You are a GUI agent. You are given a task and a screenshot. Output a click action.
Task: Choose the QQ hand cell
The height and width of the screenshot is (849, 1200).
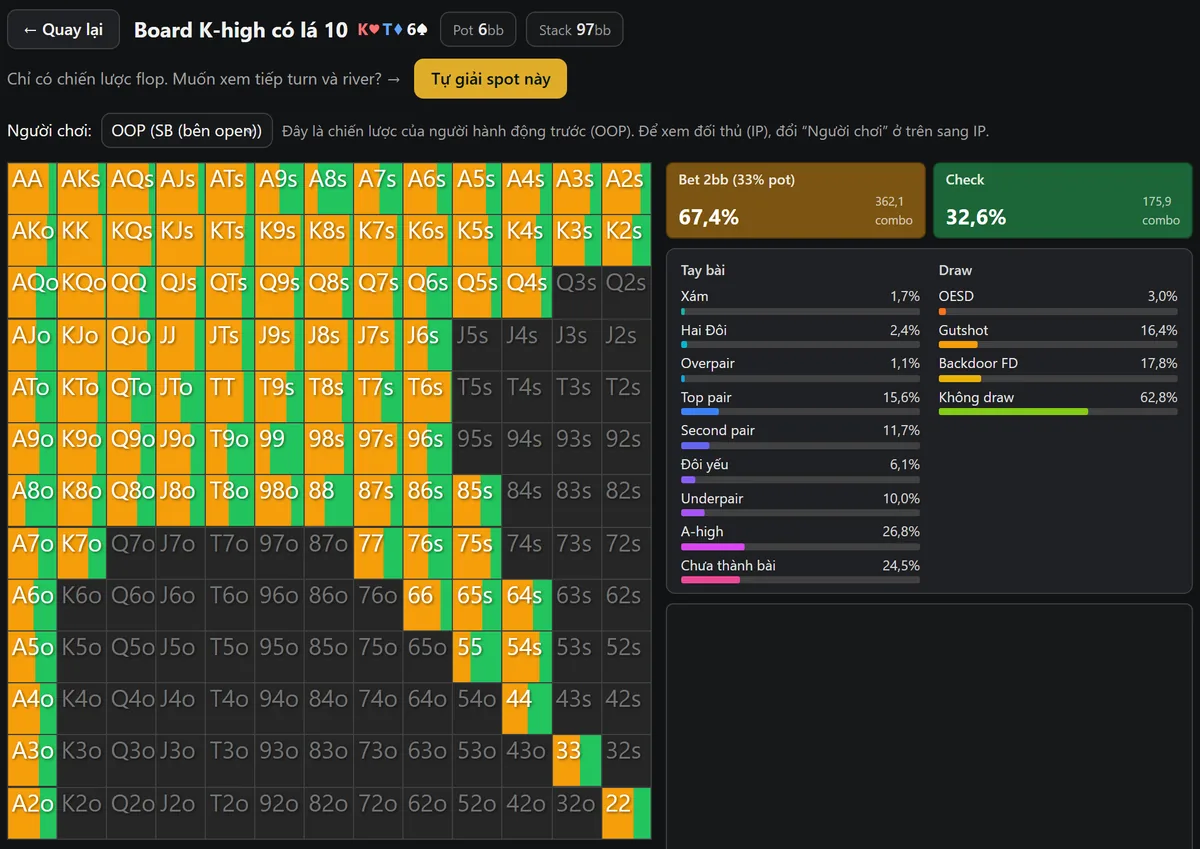coord(131,293)
